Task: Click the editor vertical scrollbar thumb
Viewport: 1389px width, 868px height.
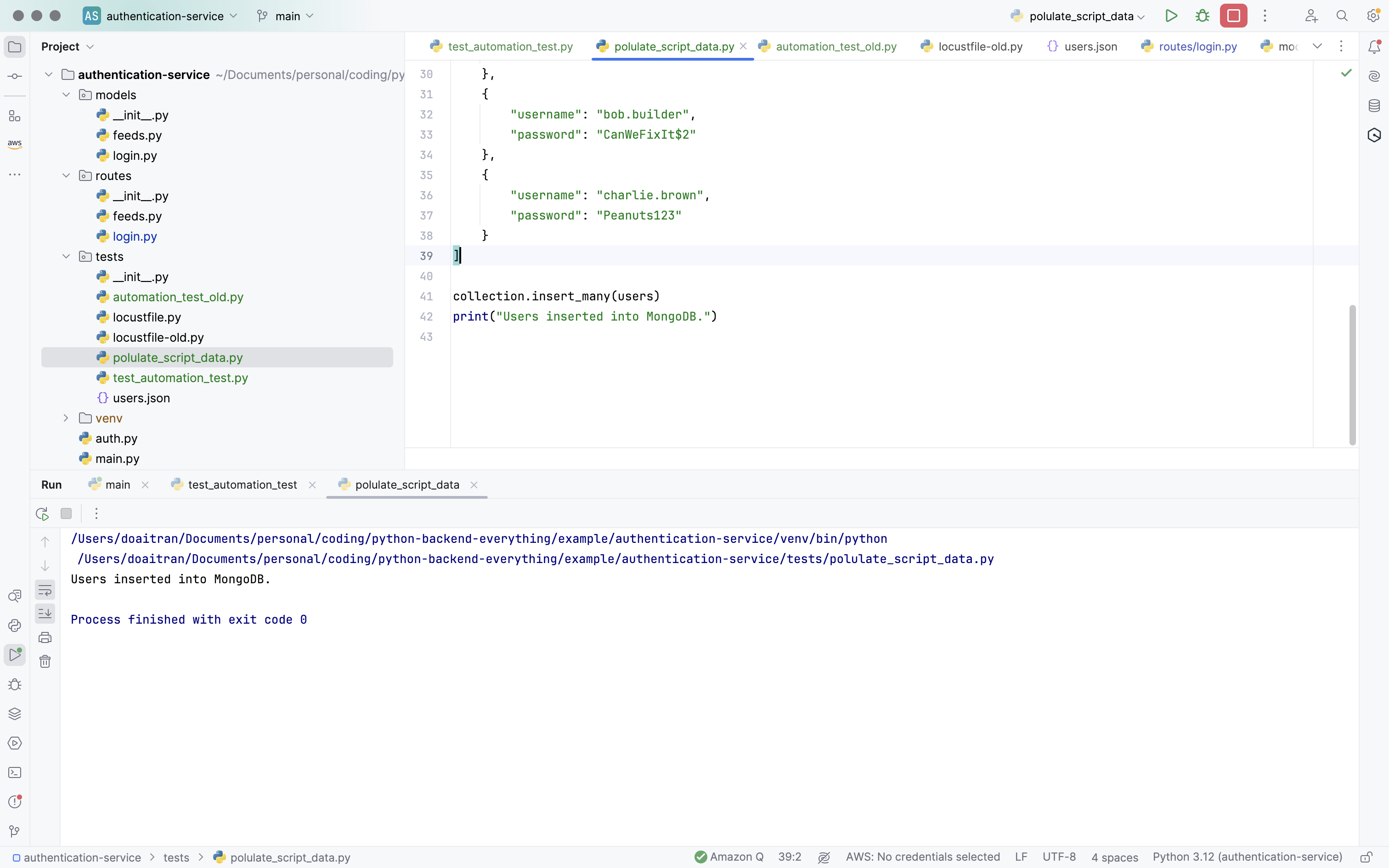Action: (x=1352, y=375)
